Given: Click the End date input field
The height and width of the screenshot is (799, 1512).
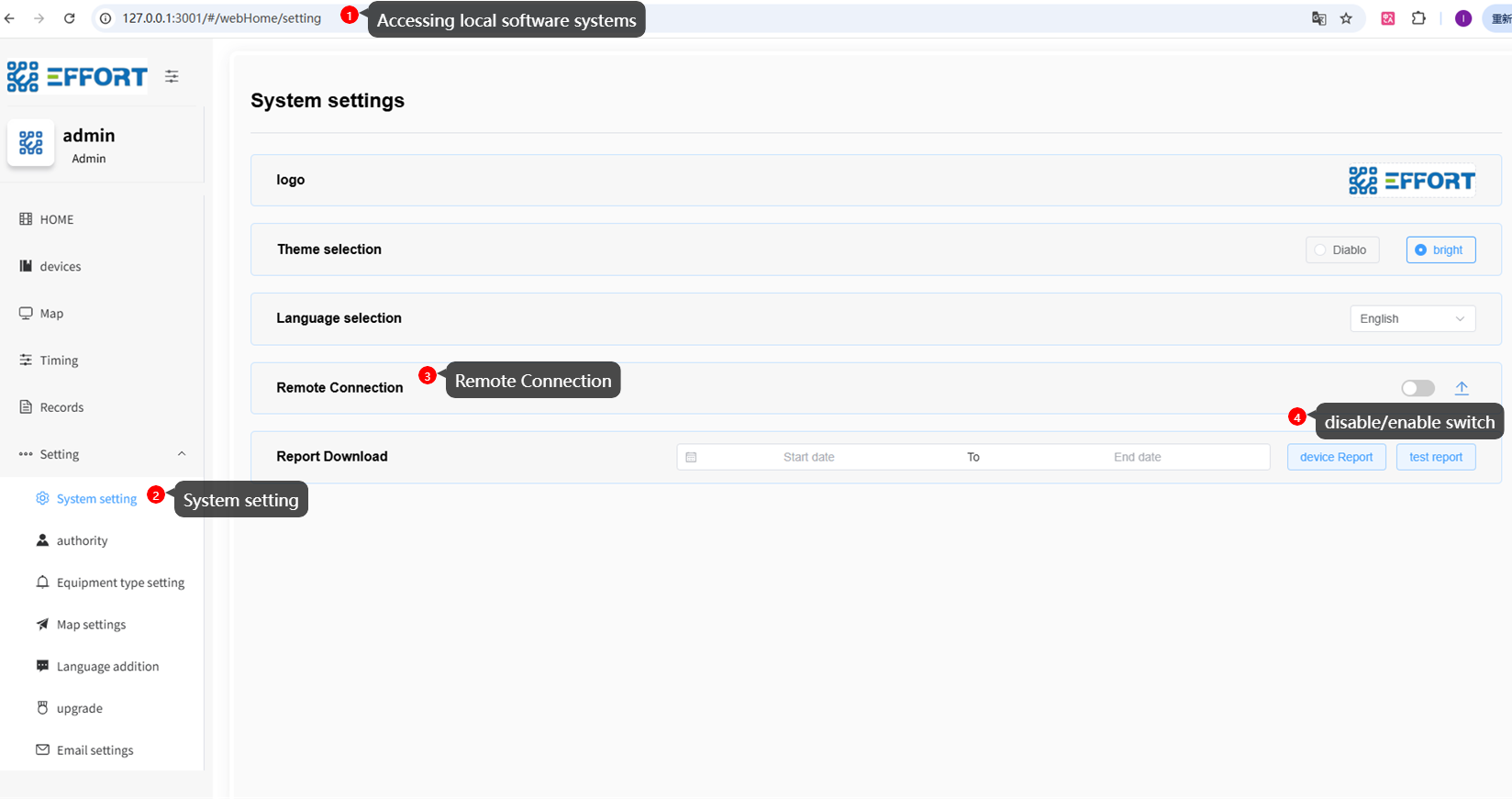Looking at the screenshot, I should click(x=1137, y=457).
